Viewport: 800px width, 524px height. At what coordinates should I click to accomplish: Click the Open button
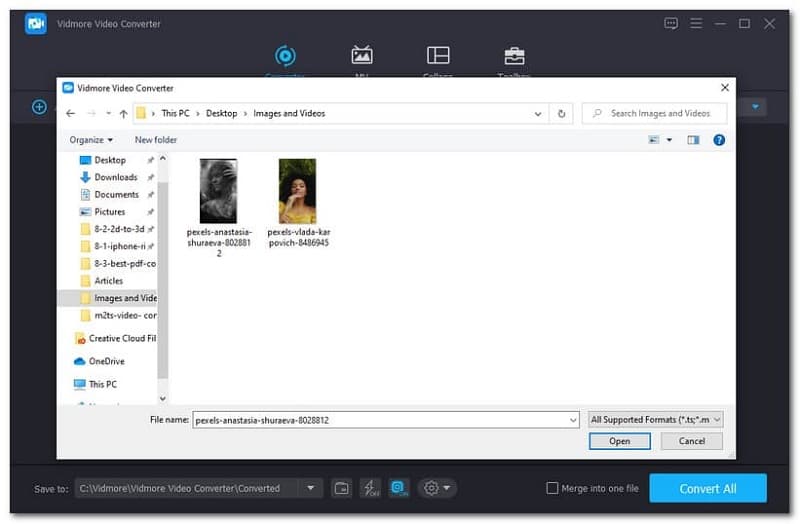click(619, 441)
